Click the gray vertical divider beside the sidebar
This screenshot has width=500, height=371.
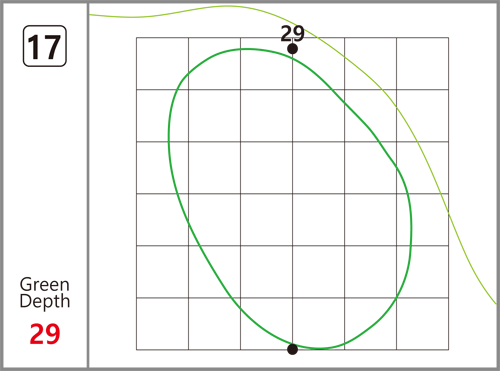tap(88, 185)
